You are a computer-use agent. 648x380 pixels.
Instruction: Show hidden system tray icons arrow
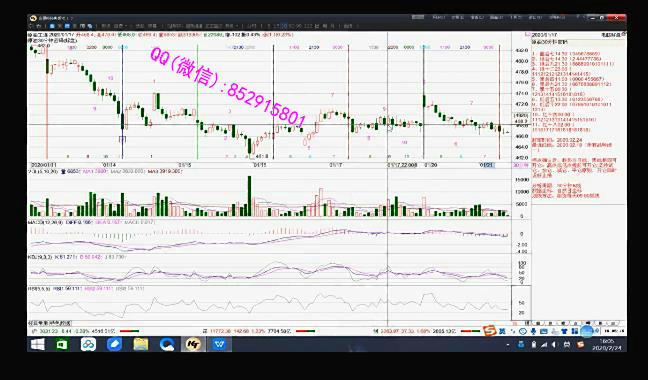tap(508, 344)
